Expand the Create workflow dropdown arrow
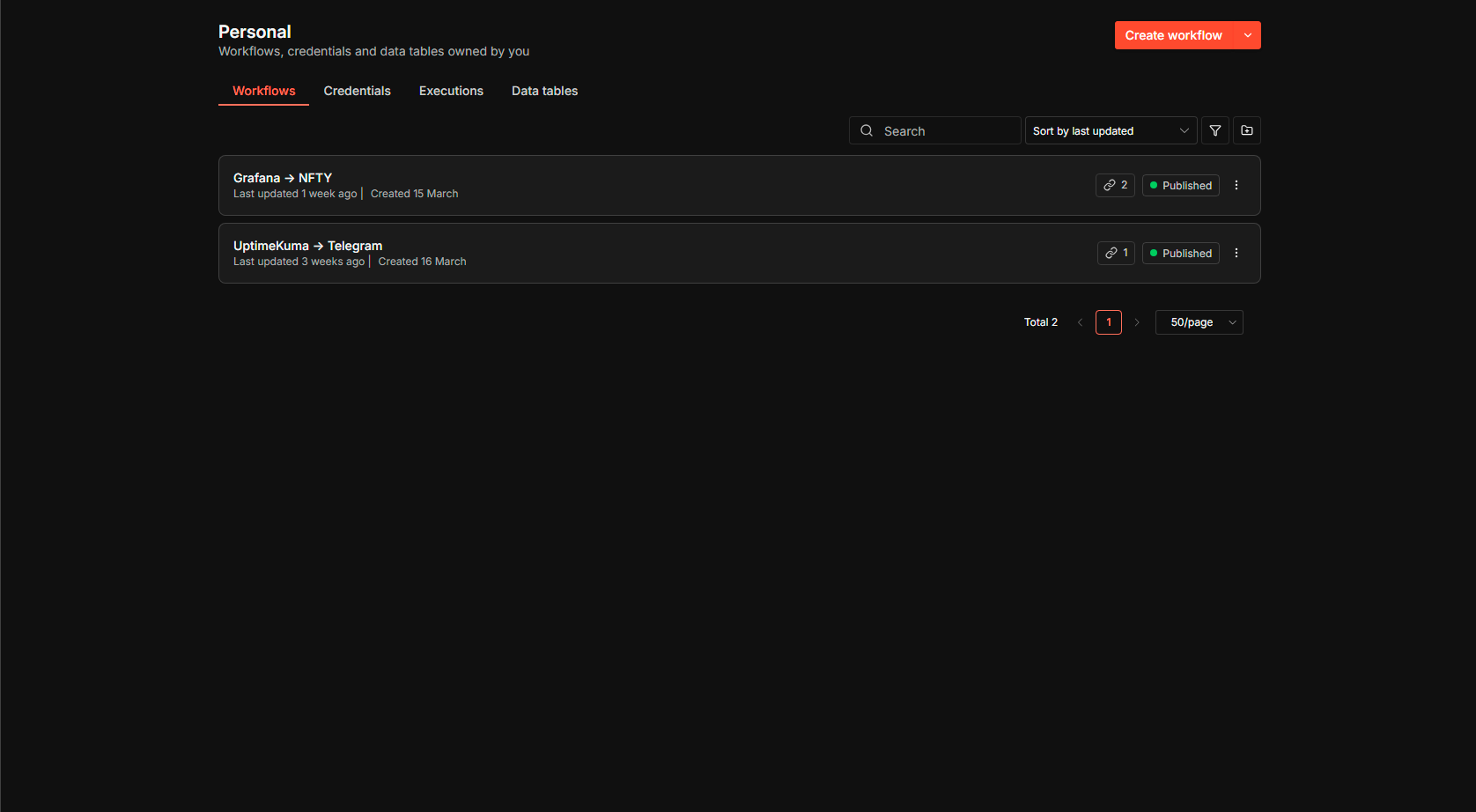 click(1248, 35)
